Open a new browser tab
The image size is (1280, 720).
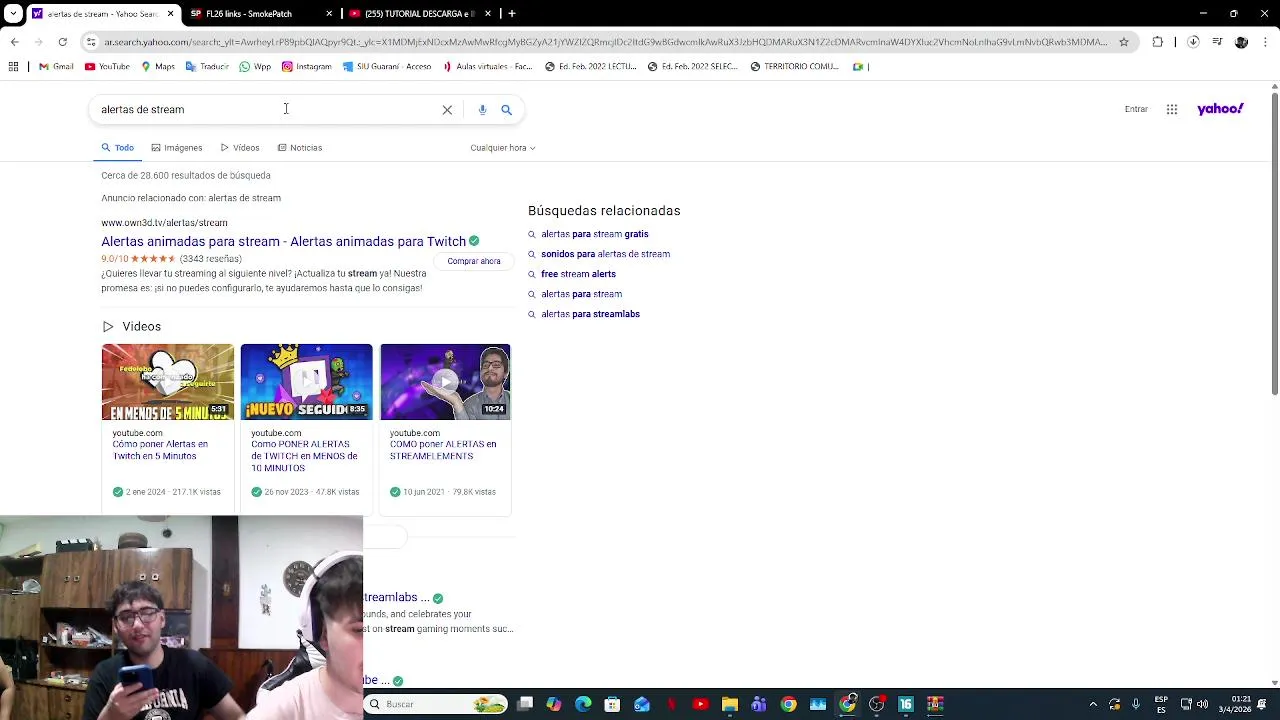point(512,14)
